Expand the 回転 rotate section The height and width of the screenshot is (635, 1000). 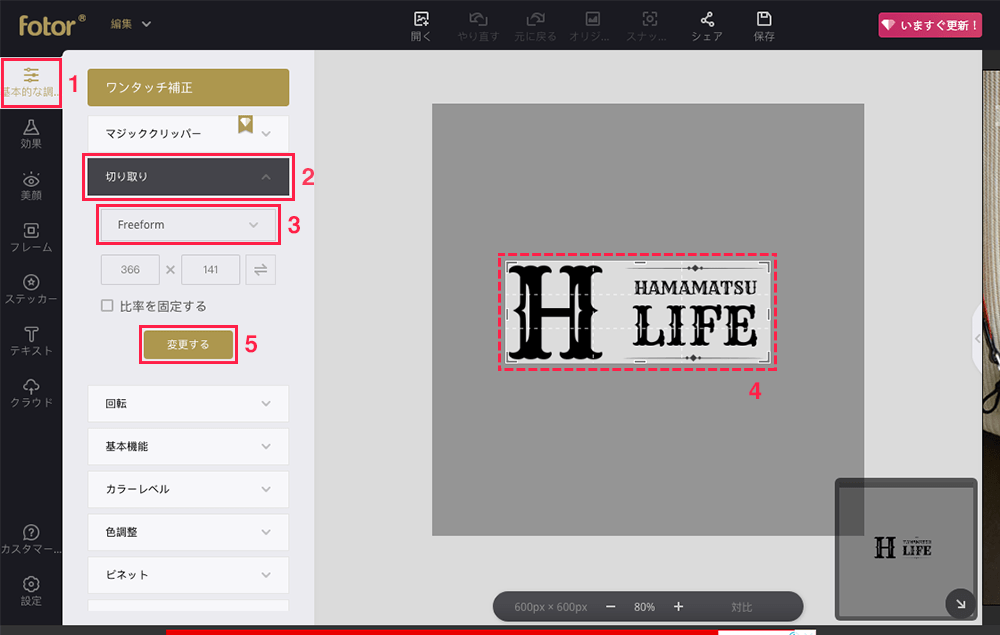(188, 404)
